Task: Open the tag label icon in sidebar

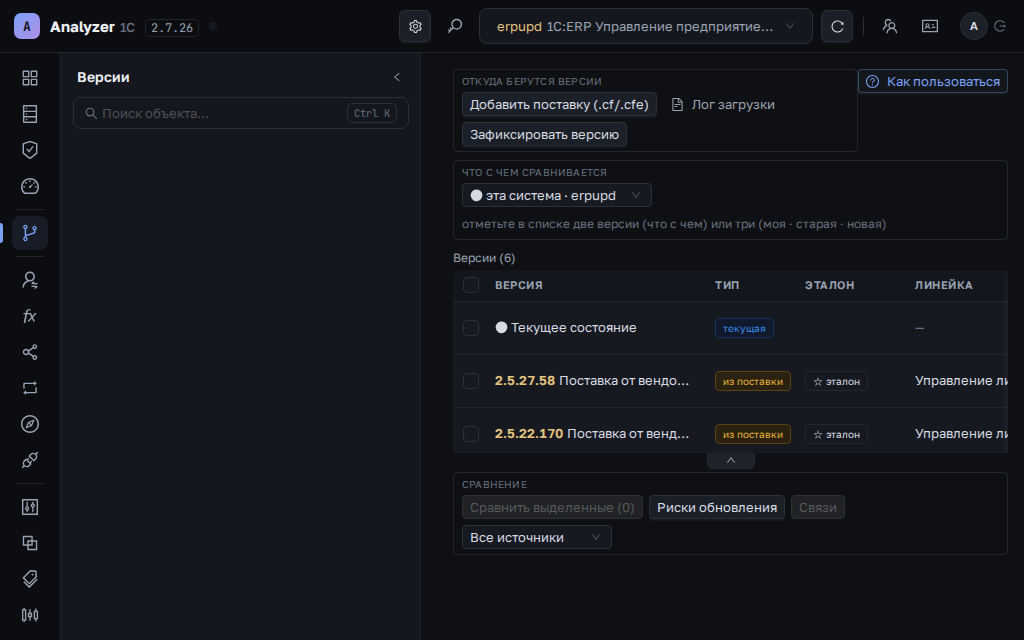Action: click(x=30, y=579)
